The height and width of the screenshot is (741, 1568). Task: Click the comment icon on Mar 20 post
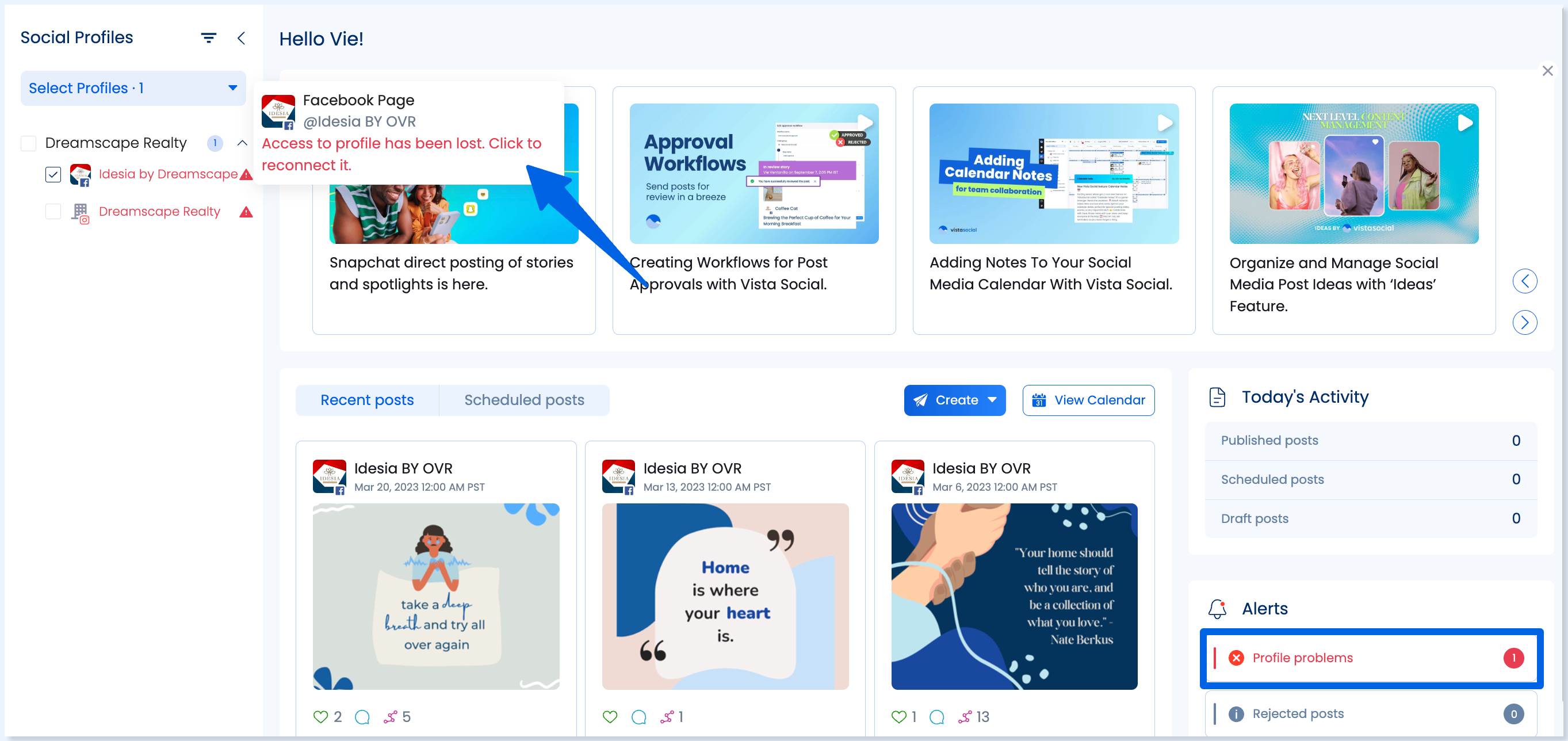(x=362, y=717)
